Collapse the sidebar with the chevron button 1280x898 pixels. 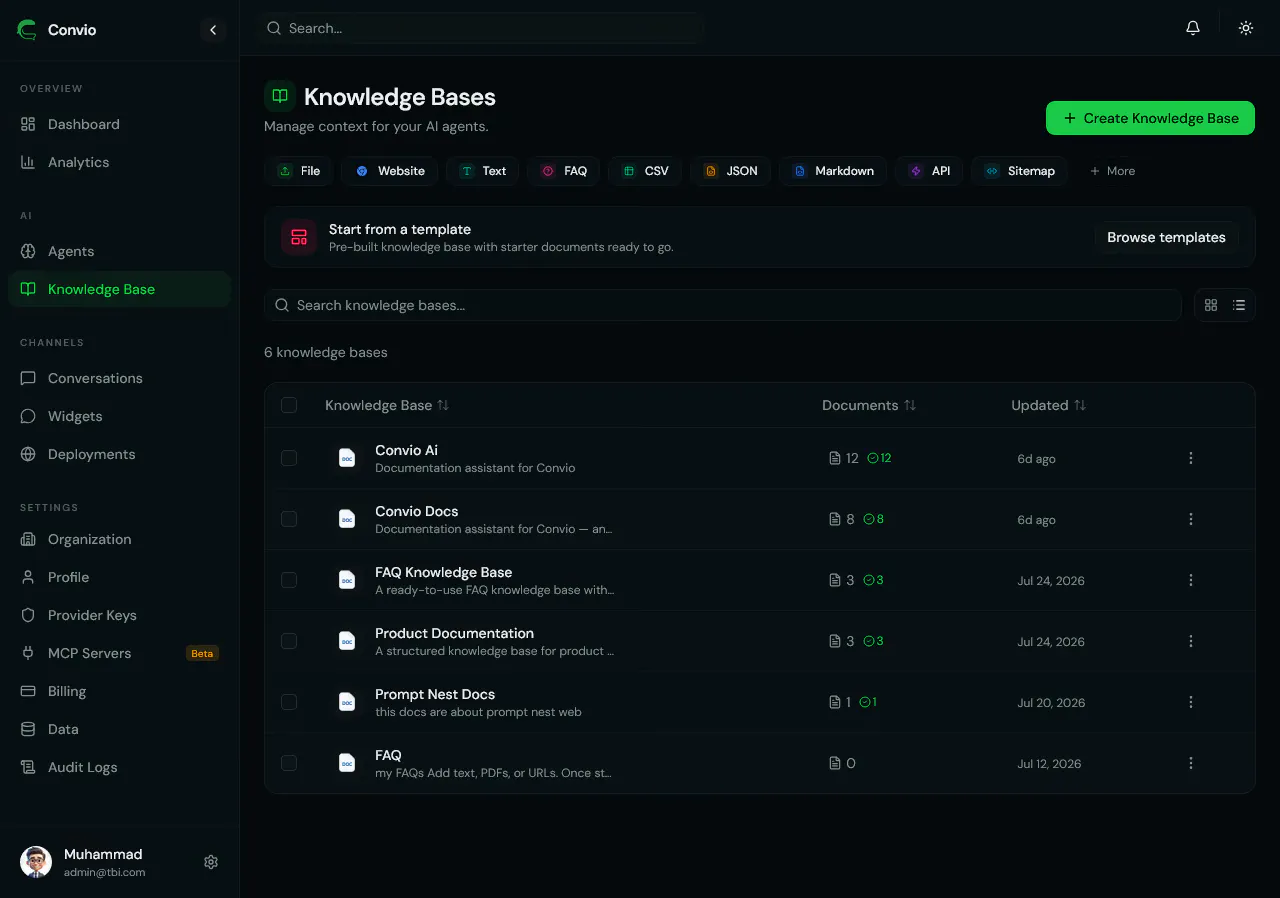click(x=213, y=30)
